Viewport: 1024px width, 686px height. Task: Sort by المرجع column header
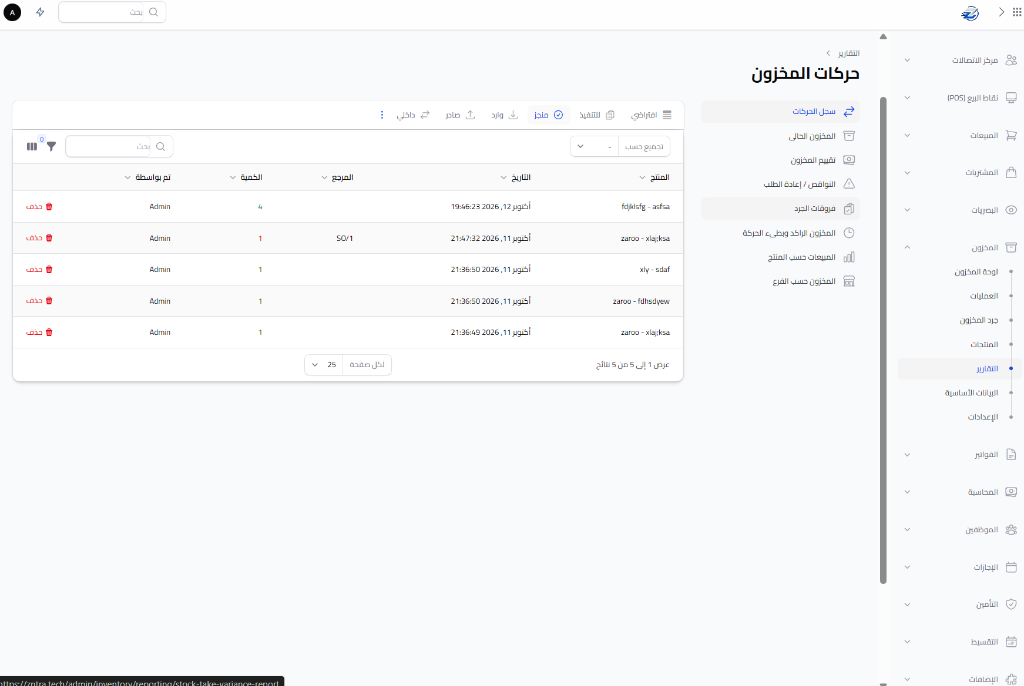tap(337, 177)
